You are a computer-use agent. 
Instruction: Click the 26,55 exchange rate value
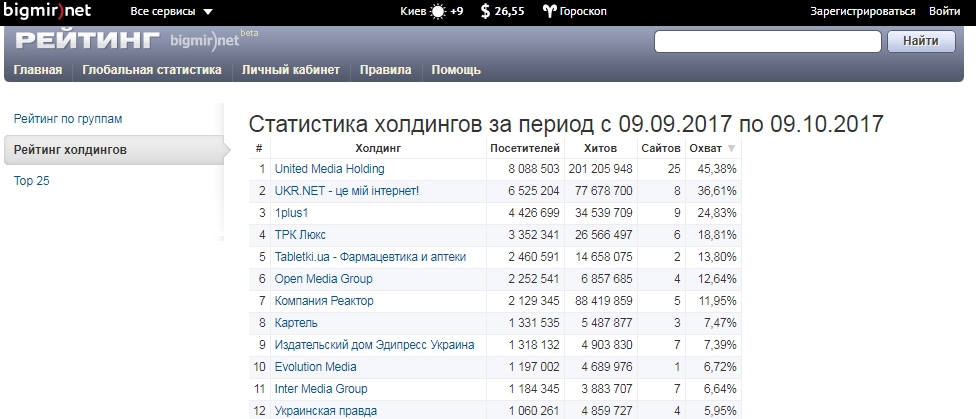(x=510, y=11)
